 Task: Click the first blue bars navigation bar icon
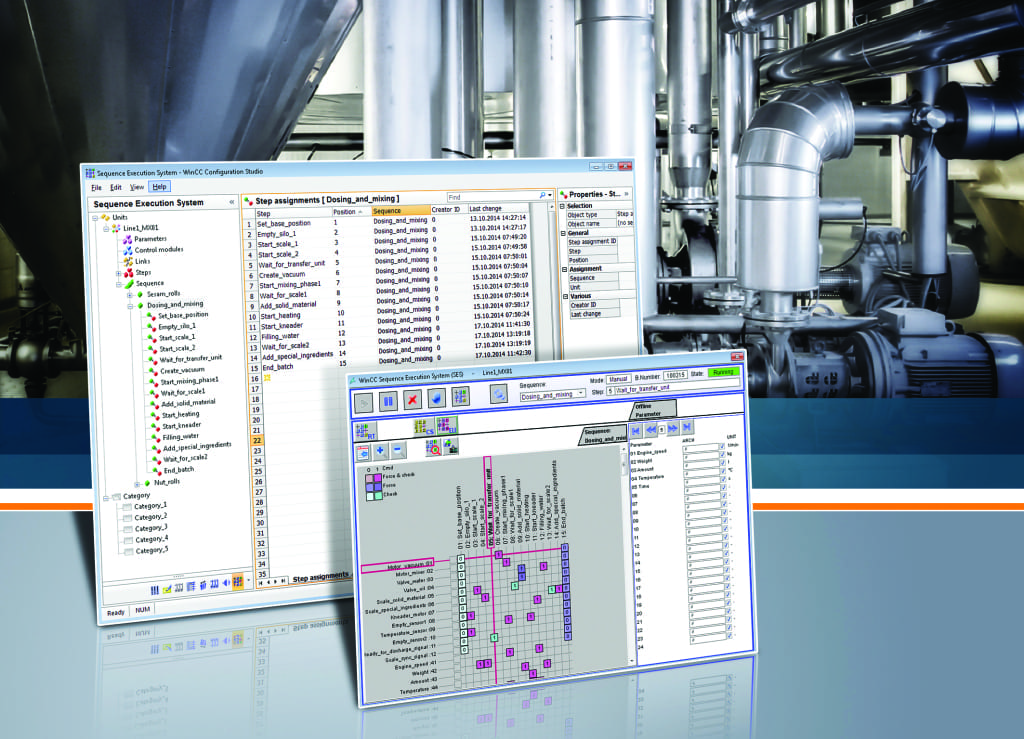point(155,590)
